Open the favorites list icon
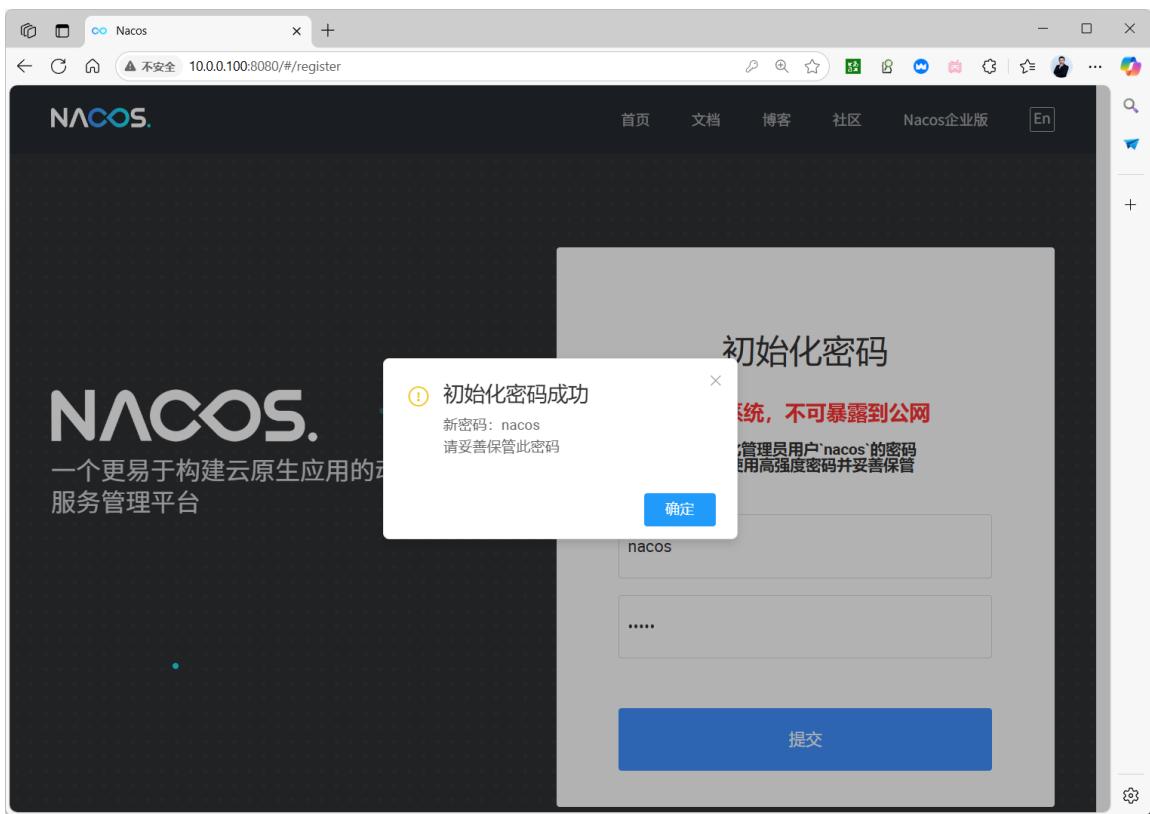Image resolution: width=1150 pixels, height=814 pixels. (1028, 66)
